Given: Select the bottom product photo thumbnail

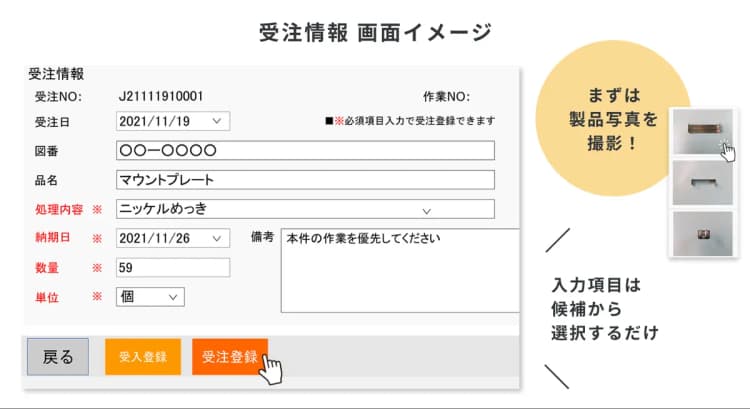Looking at the screenshot, I should tap(701, 235).
